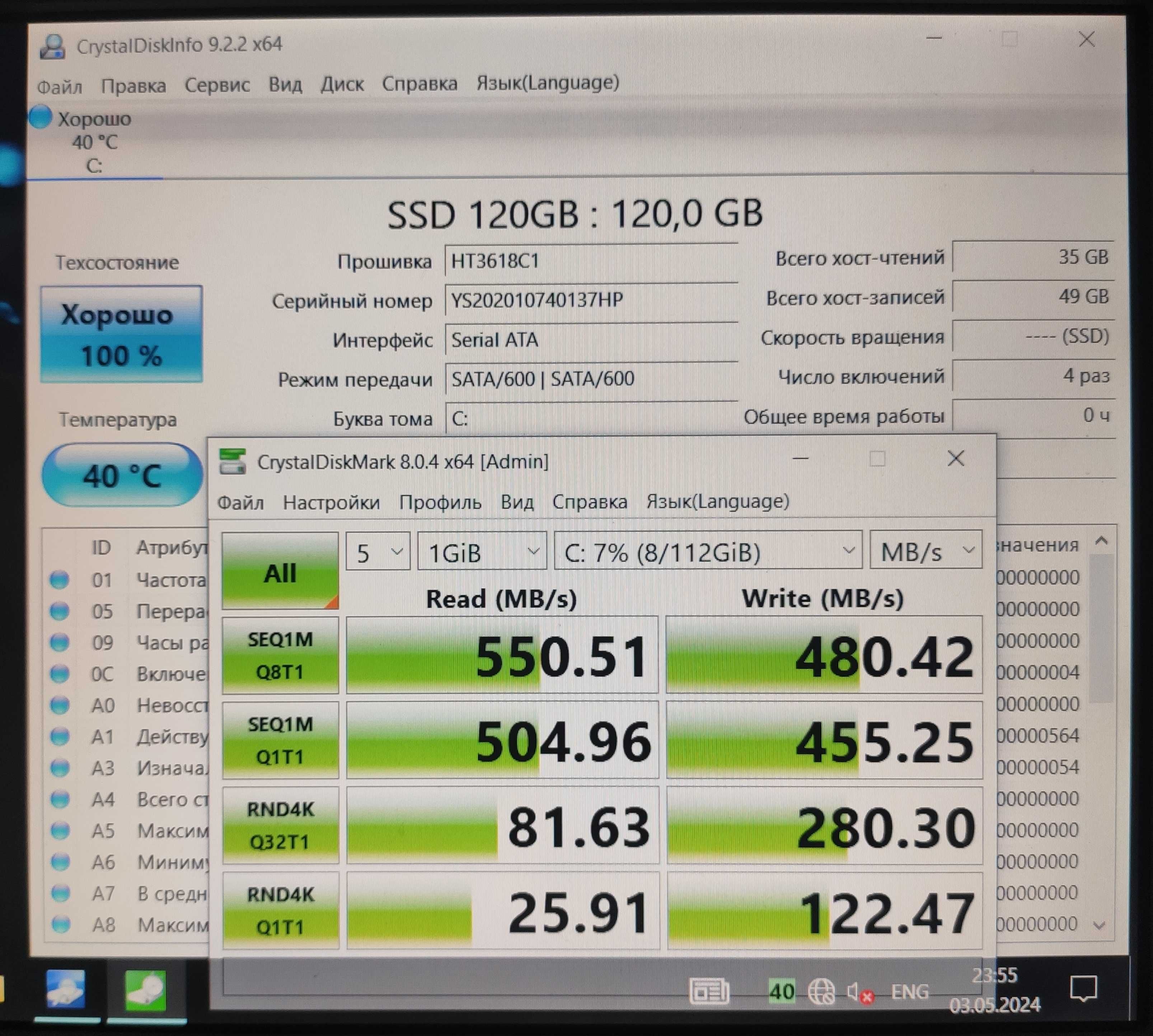The width and height of the screenshot is (1153, 1036).
Task: Click status dot of attribute row 01
Action: pos(59,580)
